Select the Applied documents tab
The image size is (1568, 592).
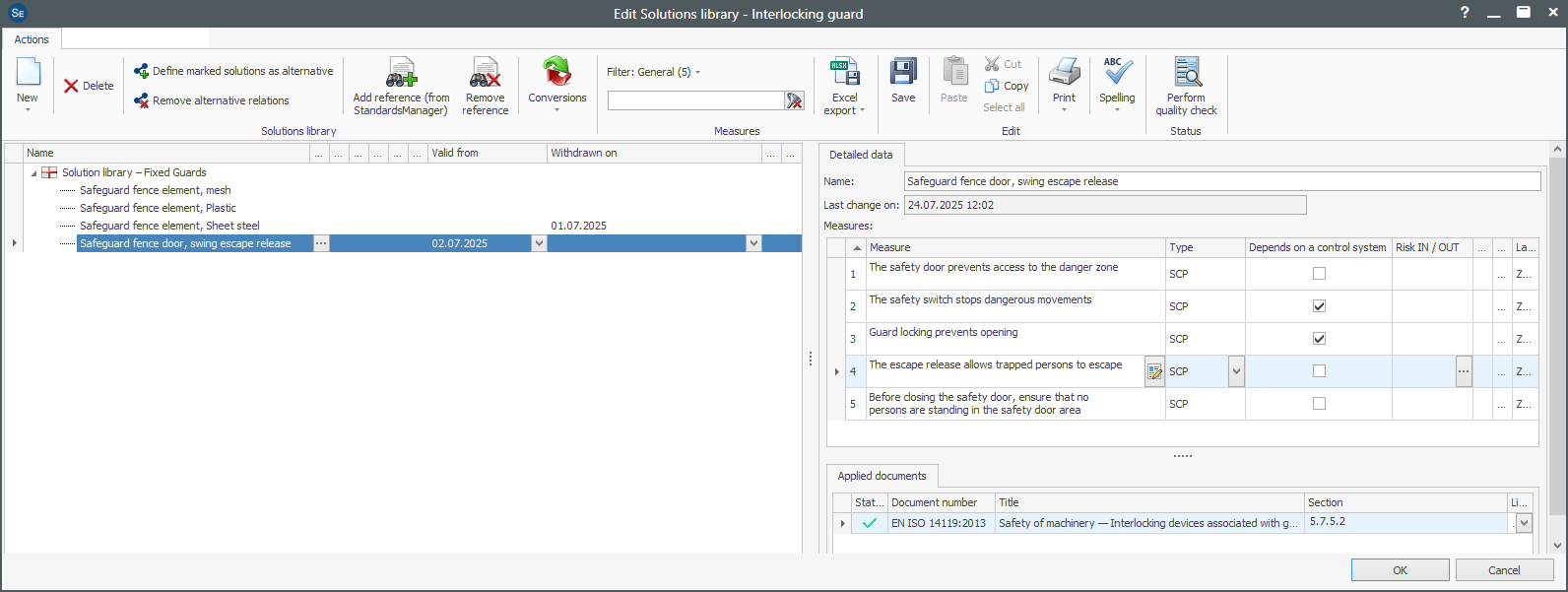click(x=882, y=476)
